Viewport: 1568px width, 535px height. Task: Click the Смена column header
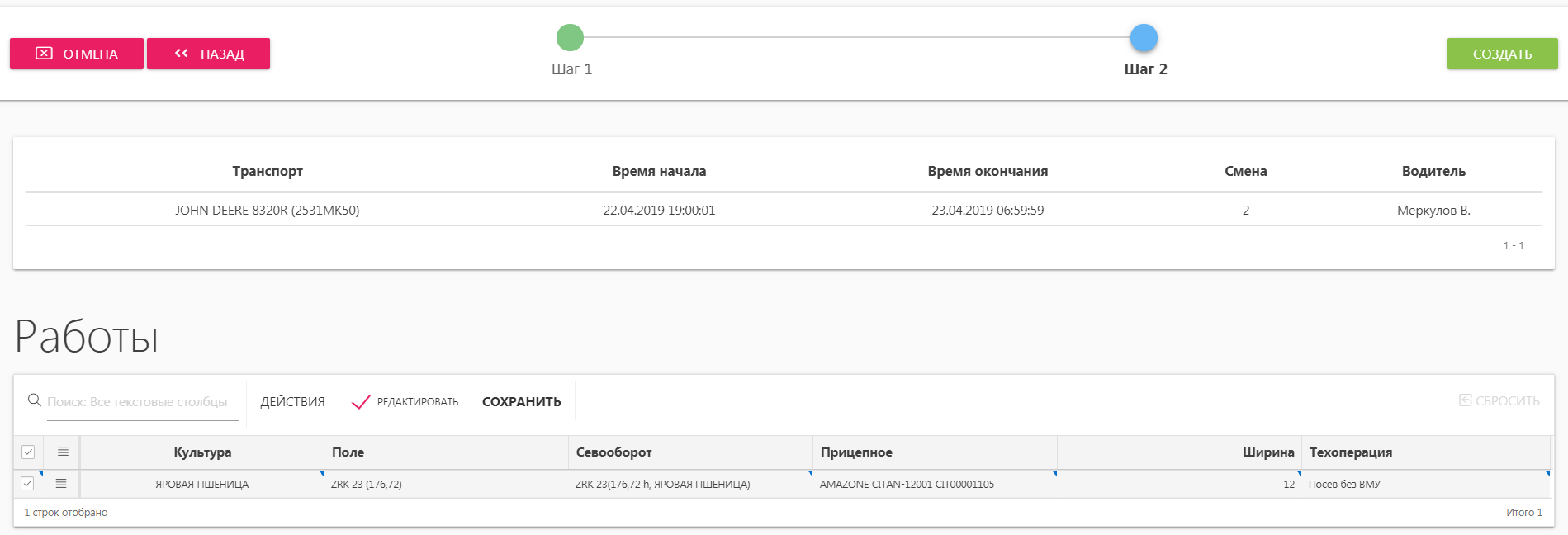1245,171
